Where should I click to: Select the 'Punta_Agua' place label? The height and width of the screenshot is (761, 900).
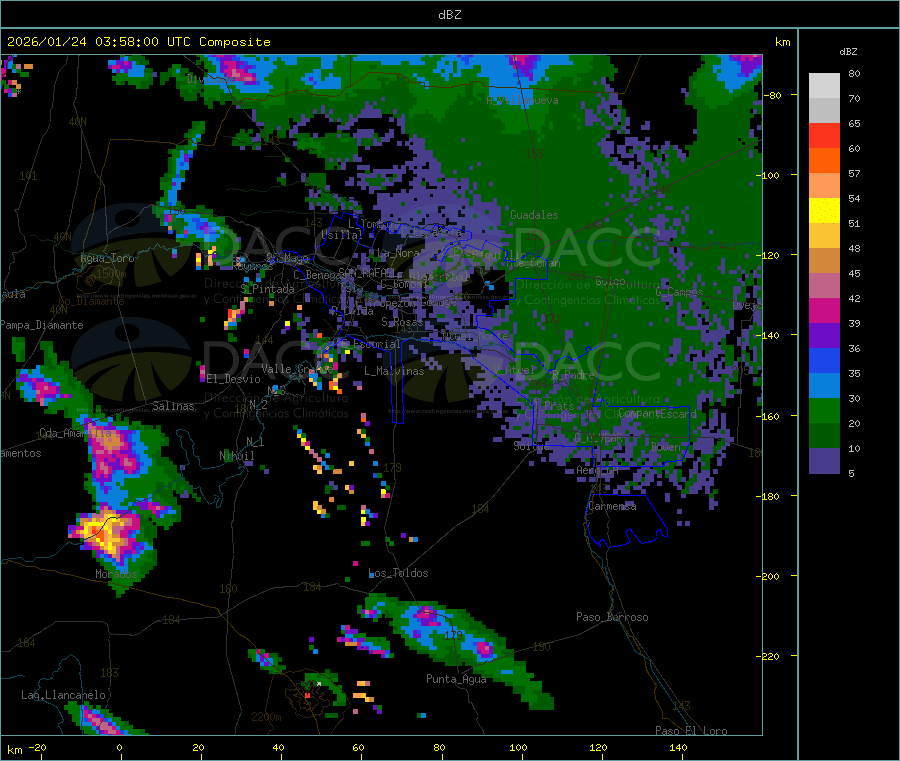(456, 679)
